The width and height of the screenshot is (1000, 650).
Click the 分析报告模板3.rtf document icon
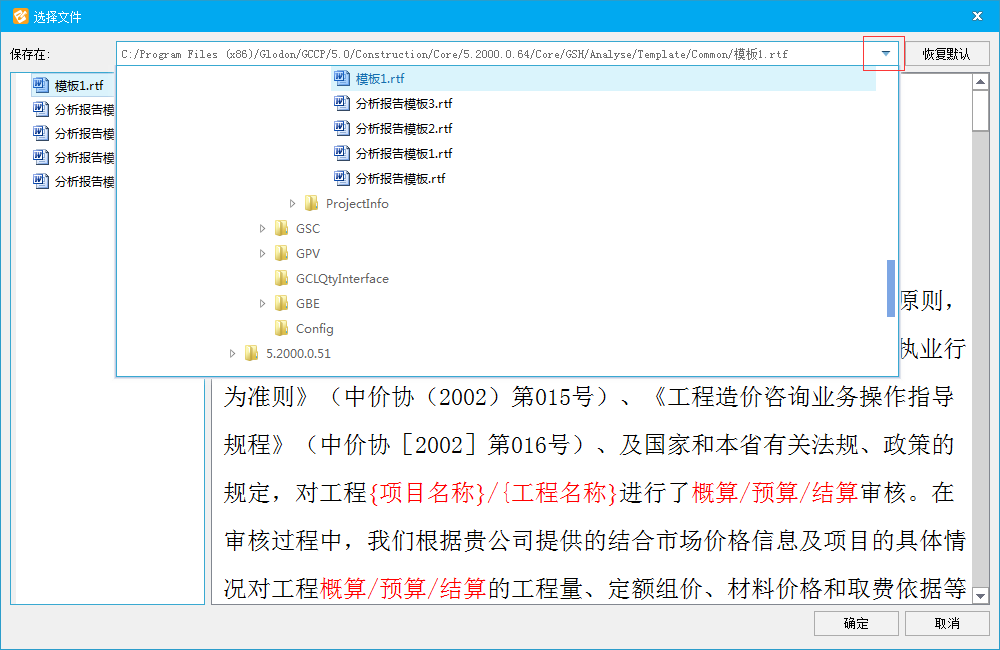coord(341,104)
